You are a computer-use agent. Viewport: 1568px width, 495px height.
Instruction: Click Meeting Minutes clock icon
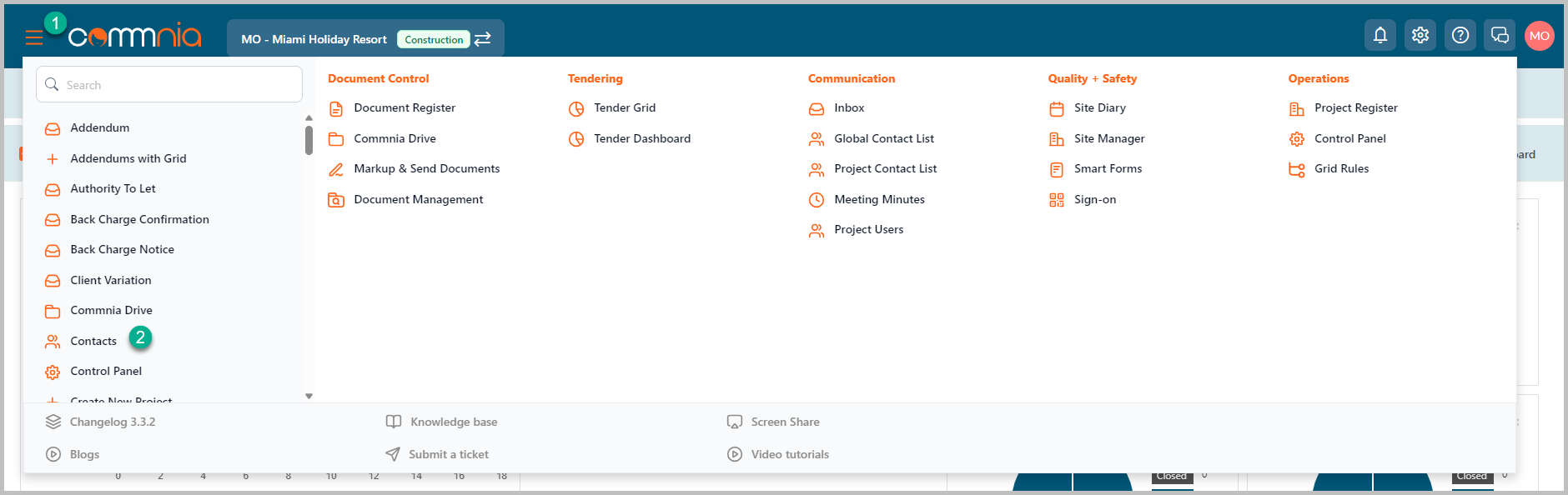coord(817,200)
